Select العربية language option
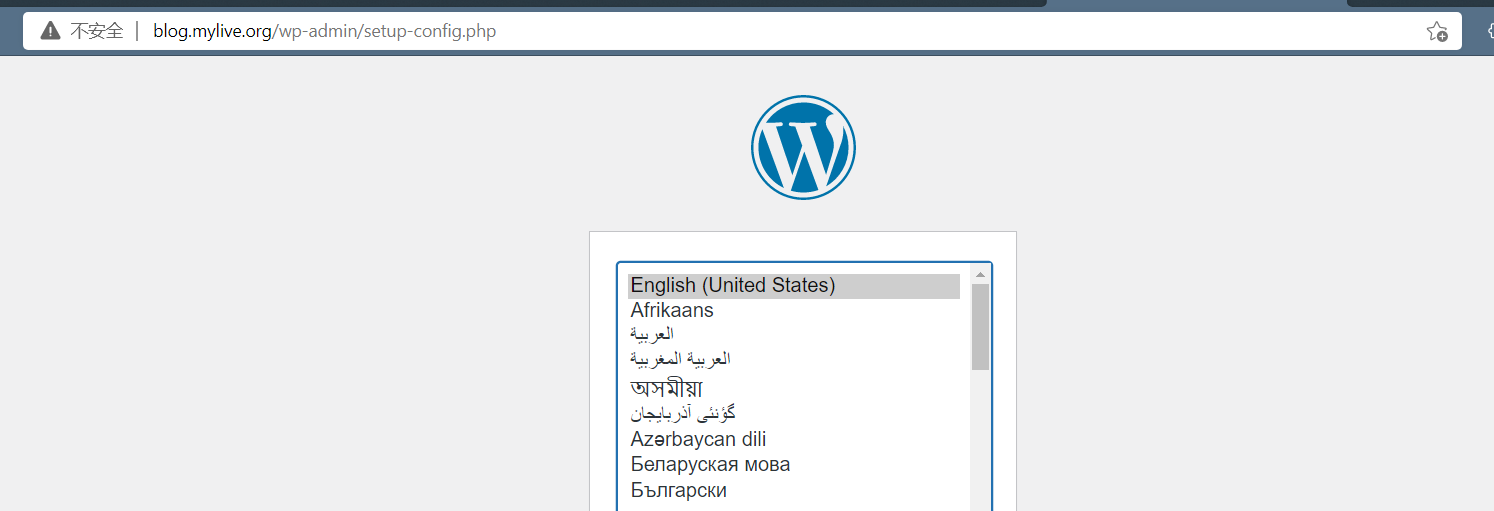1494x511 pixels. click(794, 334)
